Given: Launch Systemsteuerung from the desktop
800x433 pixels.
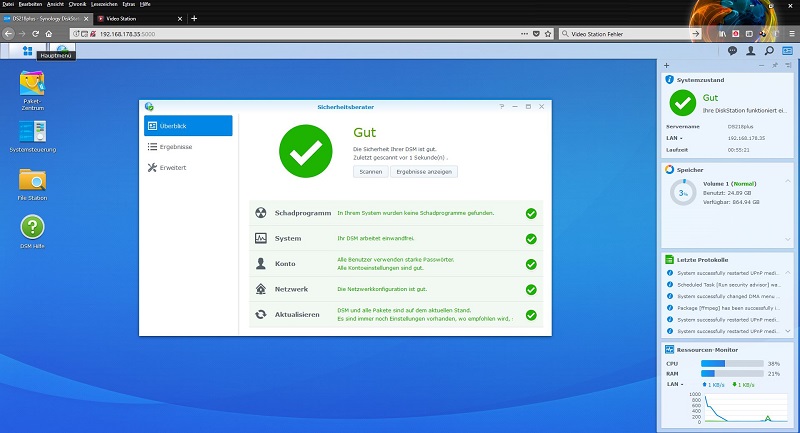Looking at the screenshot, I should pyautogui.click(x=33, y=136).
